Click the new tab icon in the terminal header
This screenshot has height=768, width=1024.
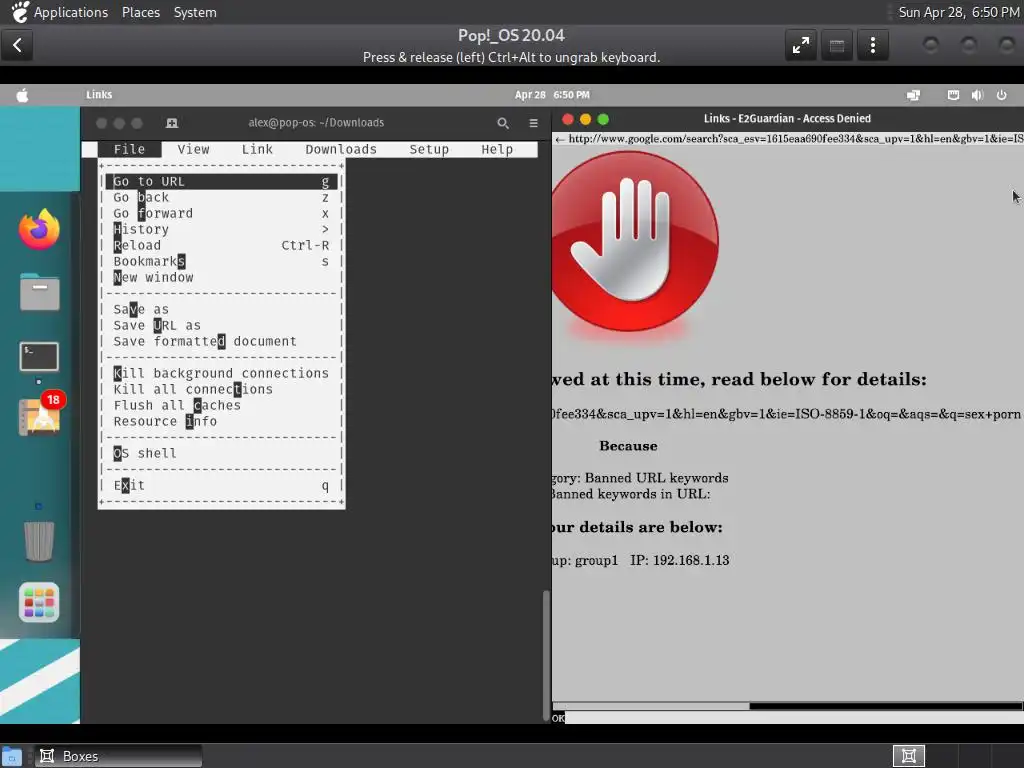point(172,123)
